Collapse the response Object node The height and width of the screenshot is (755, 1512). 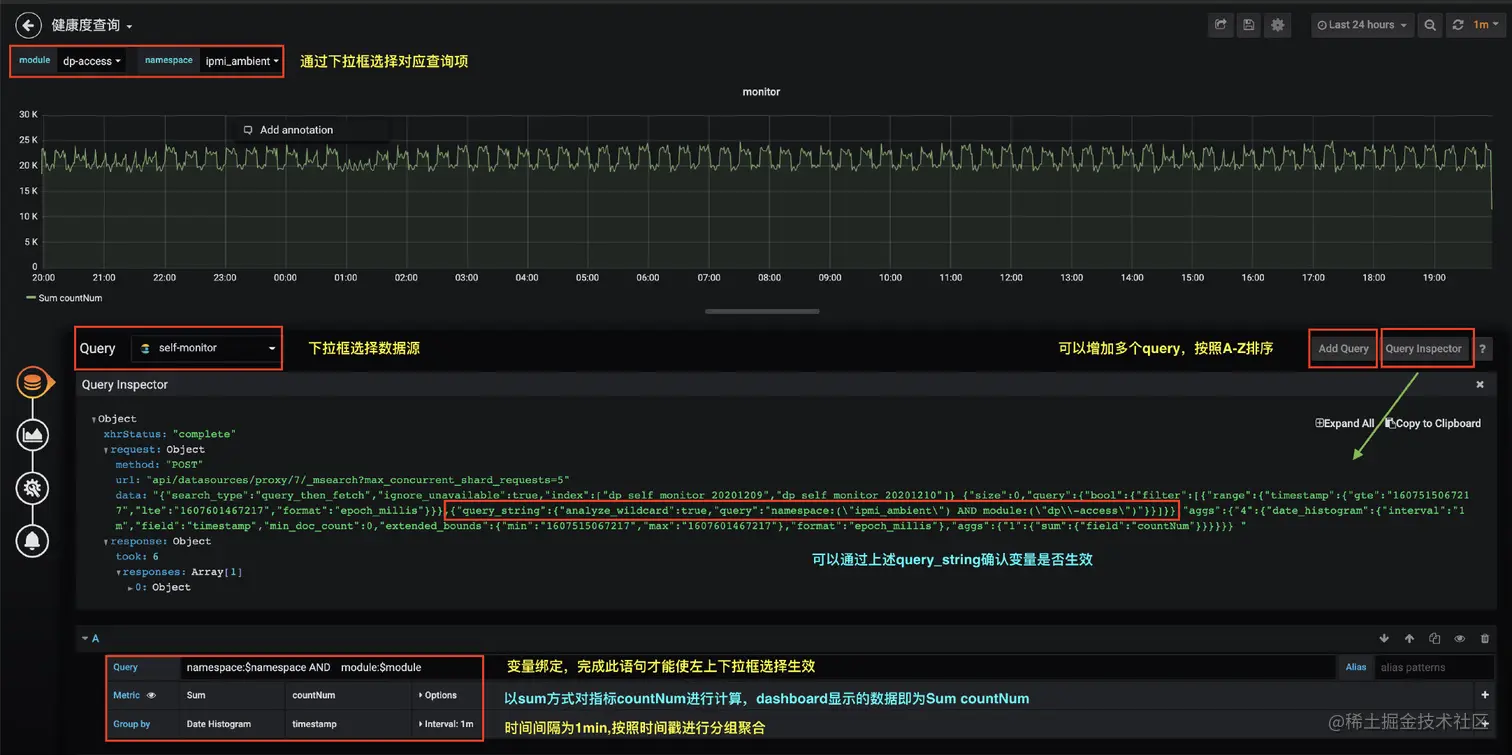(x=106, y=541)
